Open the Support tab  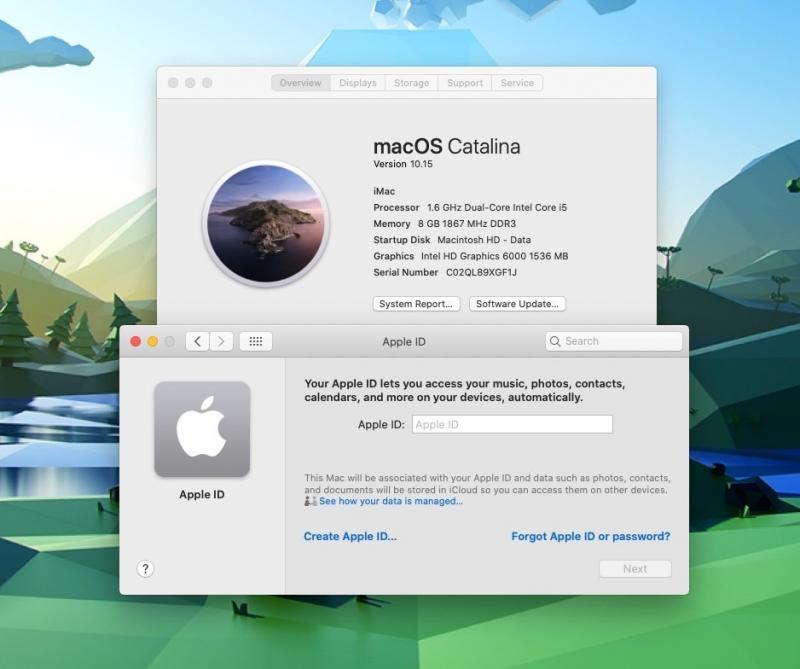tap(465, 83)
